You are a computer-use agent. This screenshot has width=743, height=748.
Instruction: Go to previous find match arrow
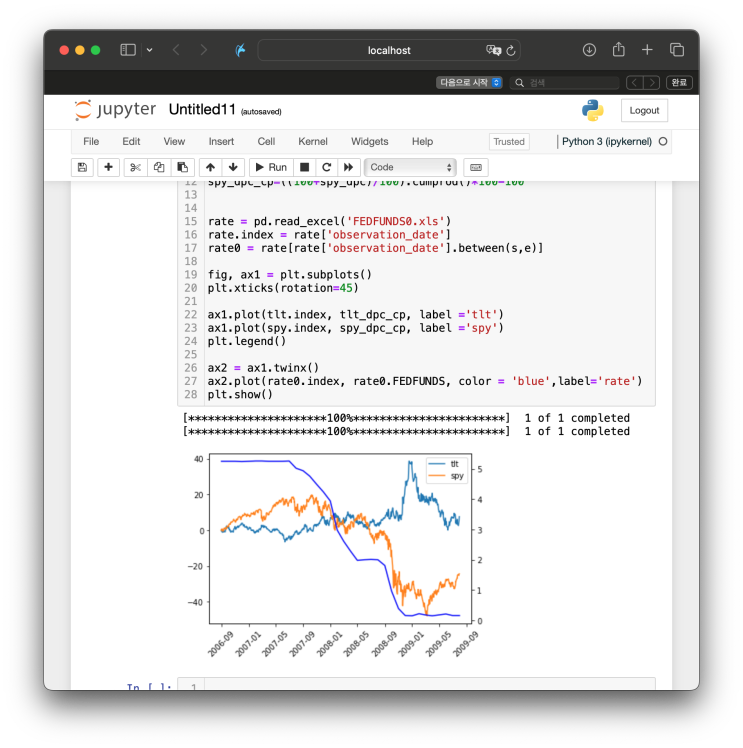(634, 83)
